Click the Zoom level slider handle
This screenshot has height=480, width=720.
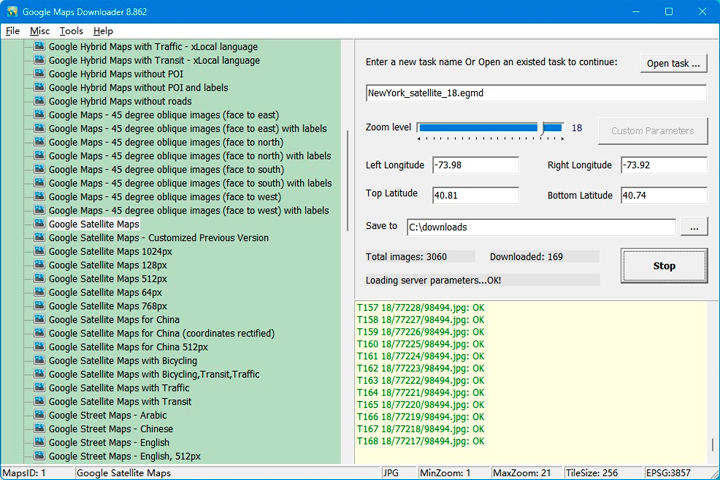pyautogui.click(x=542, y=128)
